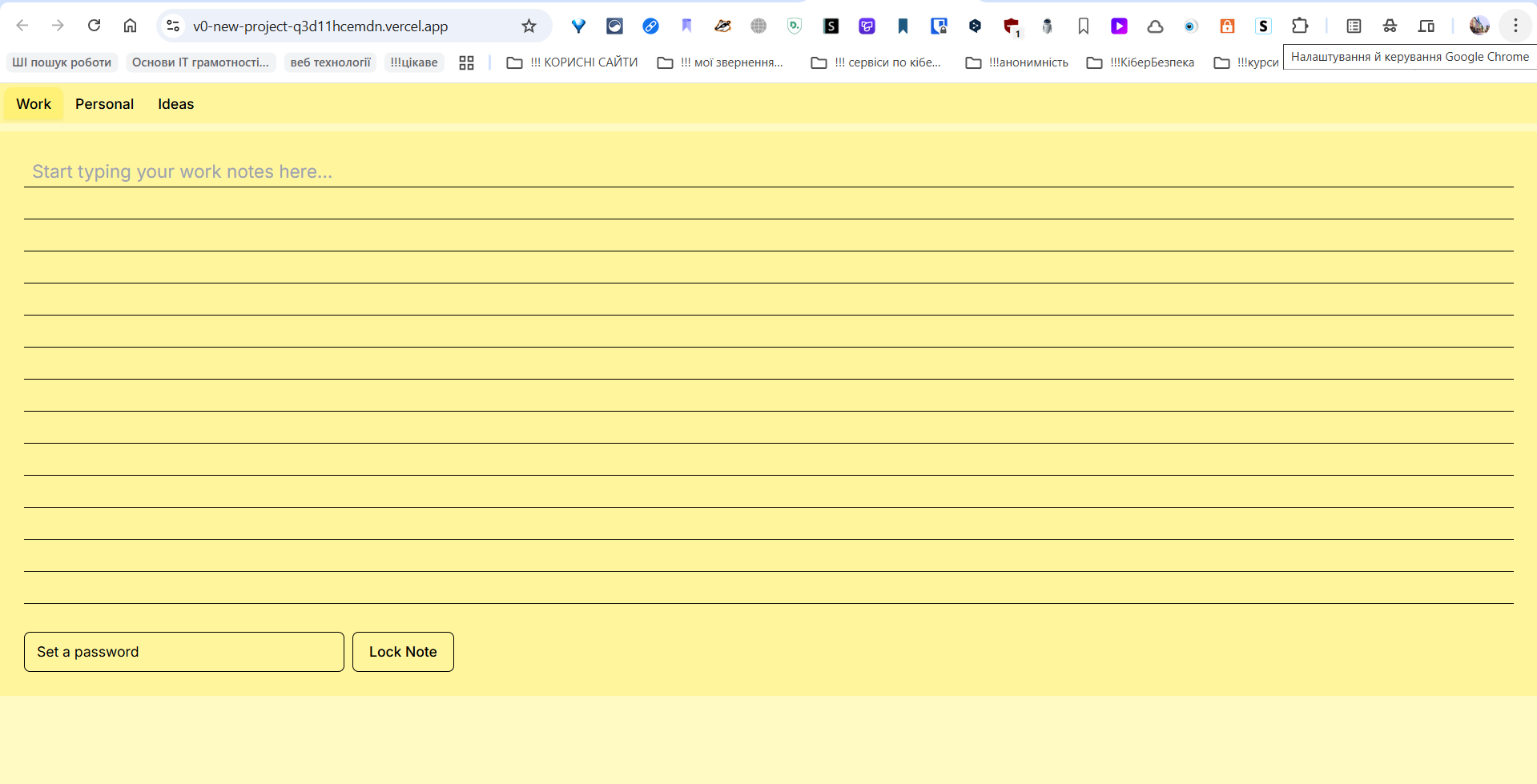Open the reading list side panel icon
Viewport: 1537px width, 784px height.
click(x=1354, y=26)
